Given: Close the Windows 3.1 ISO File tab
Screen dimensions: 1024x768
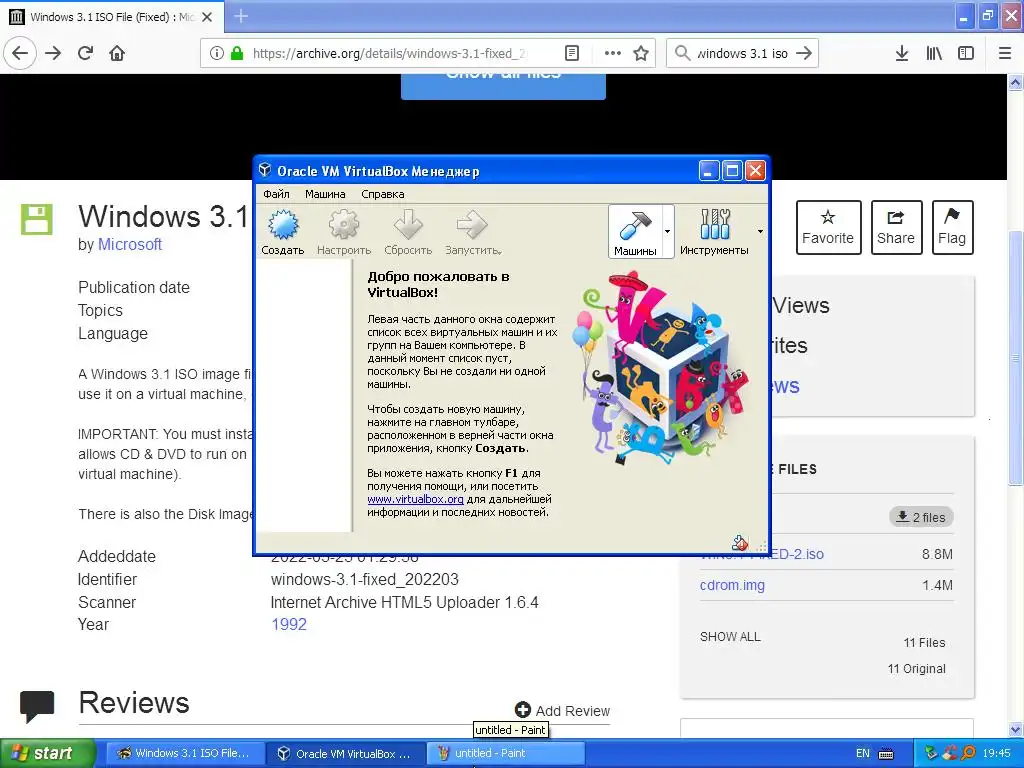Looking at the screenshot, I should (207, 17).
